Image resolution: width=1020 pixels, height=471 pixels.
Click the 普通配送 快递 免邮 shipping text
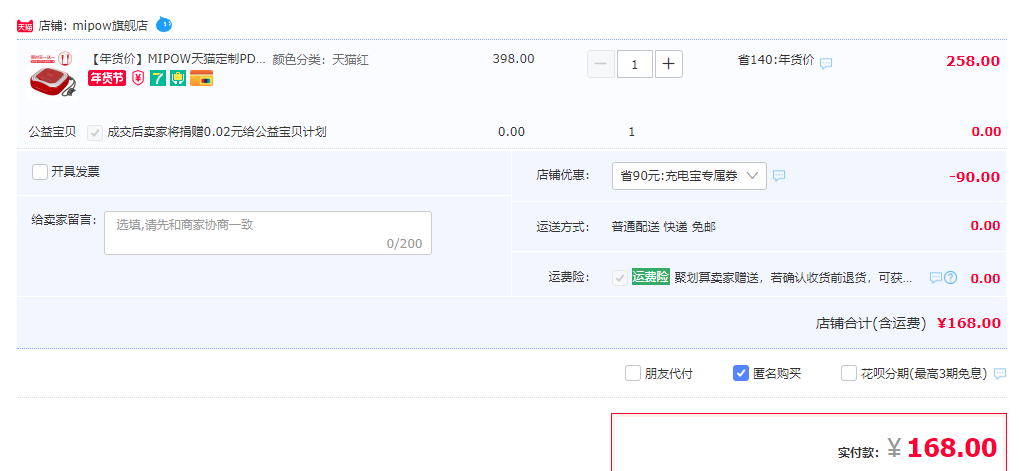point(664,227)
